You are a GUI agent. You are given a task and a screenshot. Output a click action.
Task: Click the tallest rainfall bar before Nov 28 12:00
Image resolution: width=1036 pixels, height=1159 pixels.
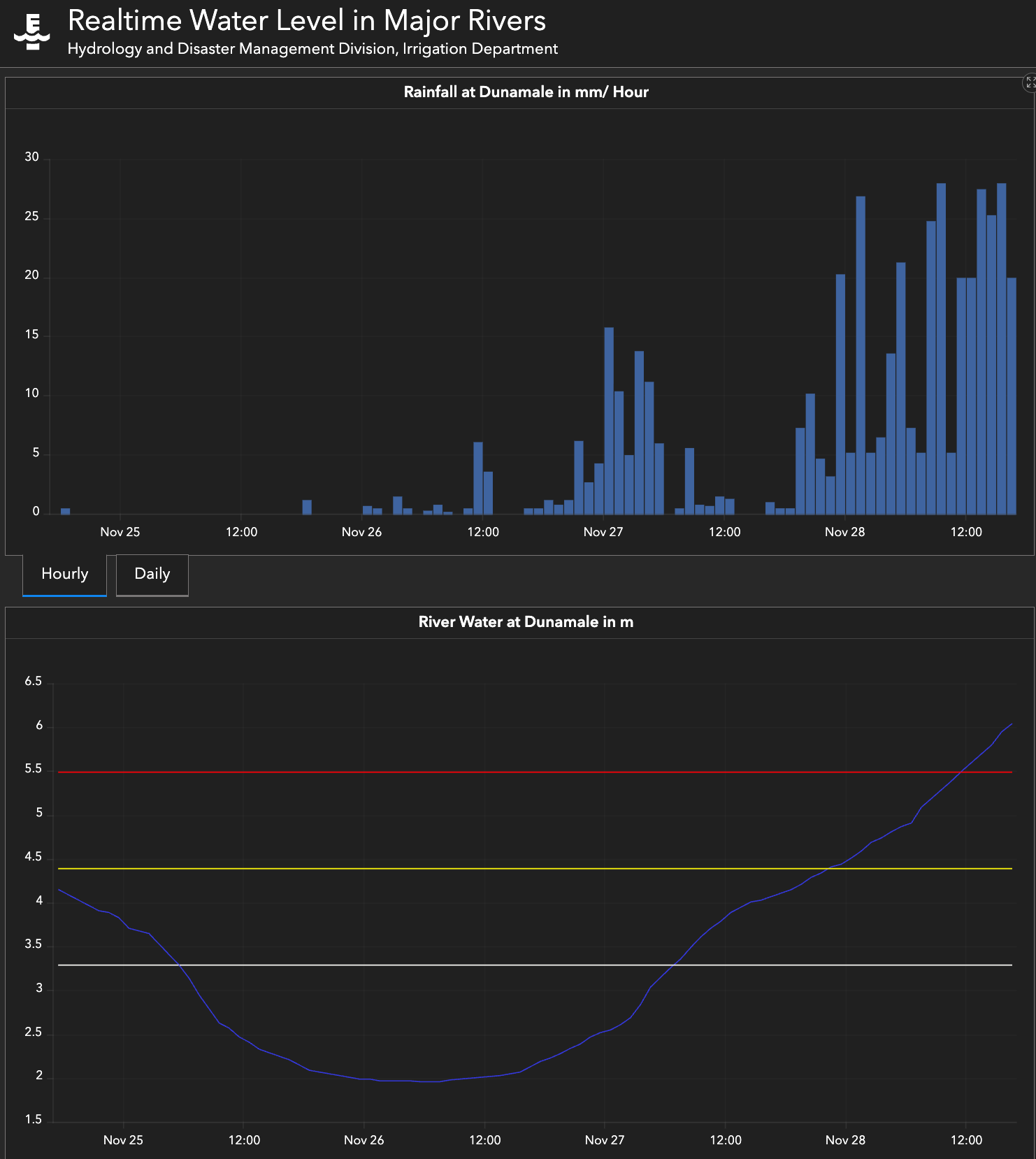941,348
